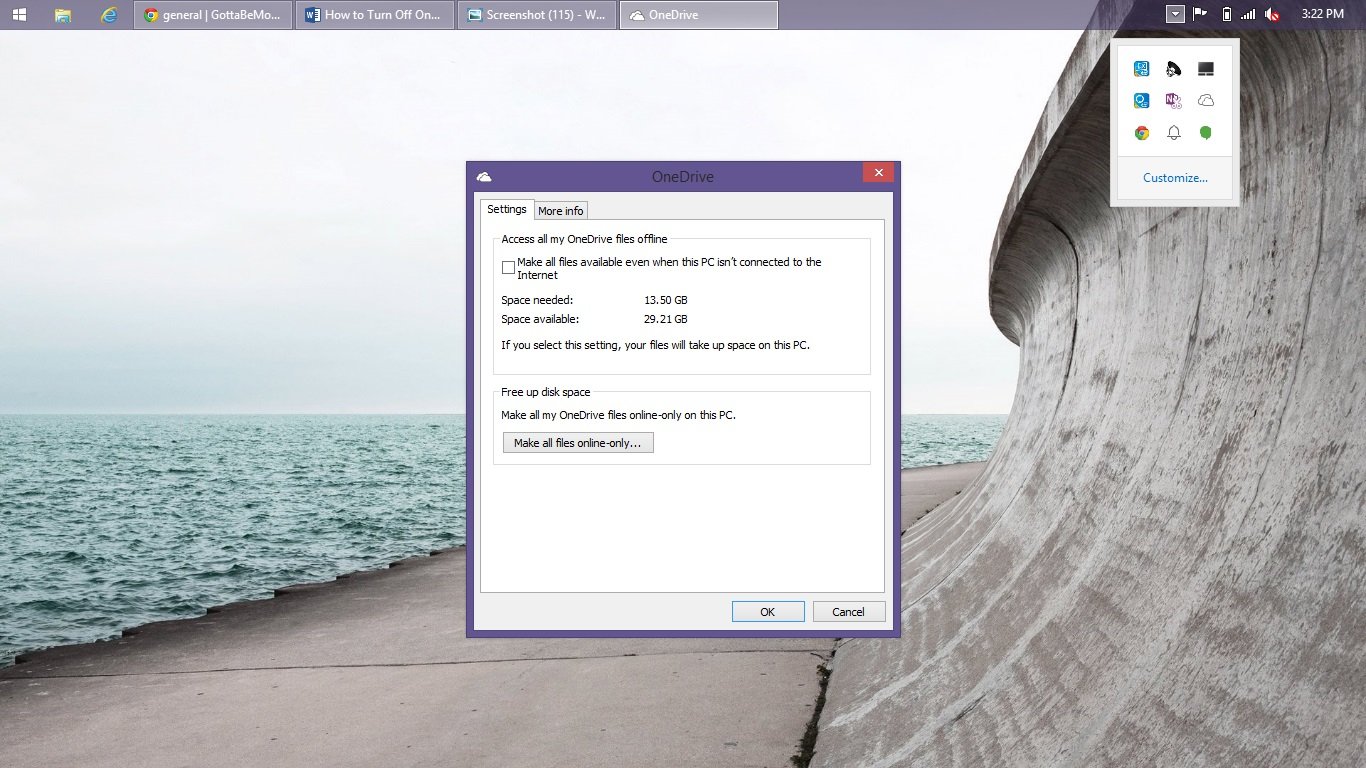Select the OneDrive taskbar button
The image size is (1366, 768).
699,15
